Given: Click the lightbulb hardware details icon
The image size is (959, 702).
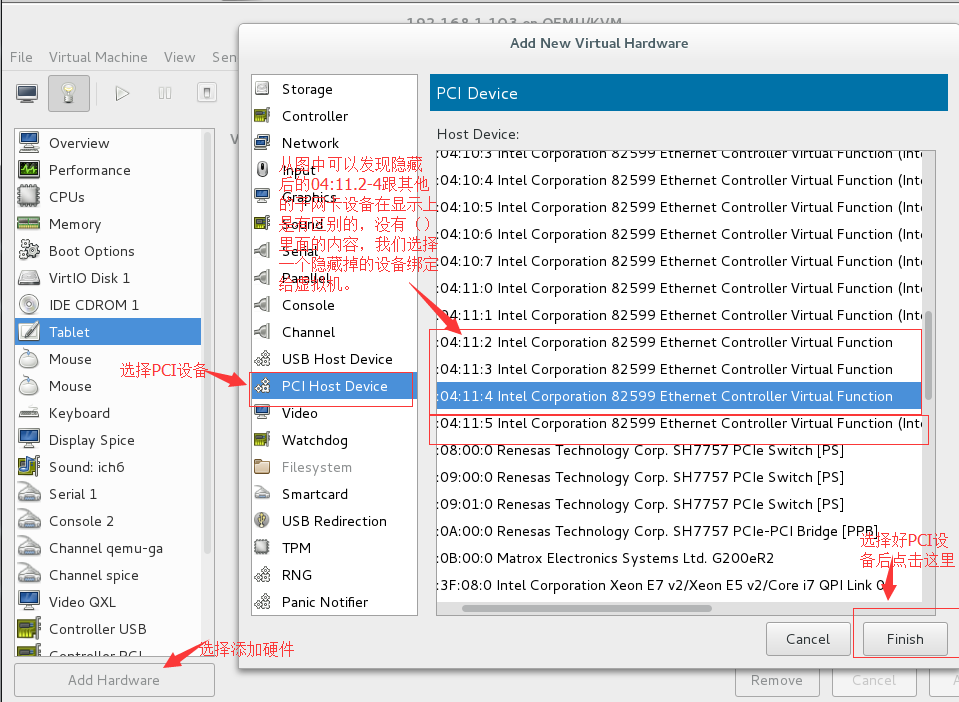Looking at the screenshot, I should click(69, 93).
